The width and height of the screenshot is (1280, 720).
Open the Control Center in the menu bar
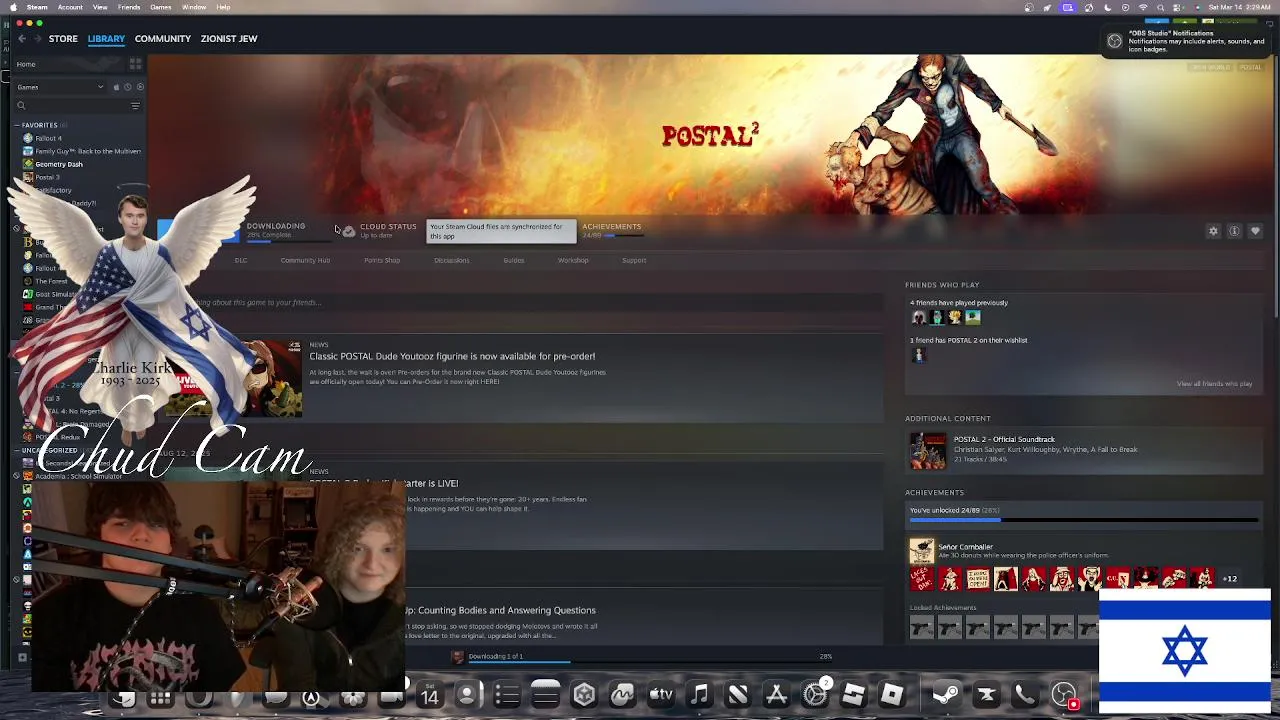click(1179, 7)
